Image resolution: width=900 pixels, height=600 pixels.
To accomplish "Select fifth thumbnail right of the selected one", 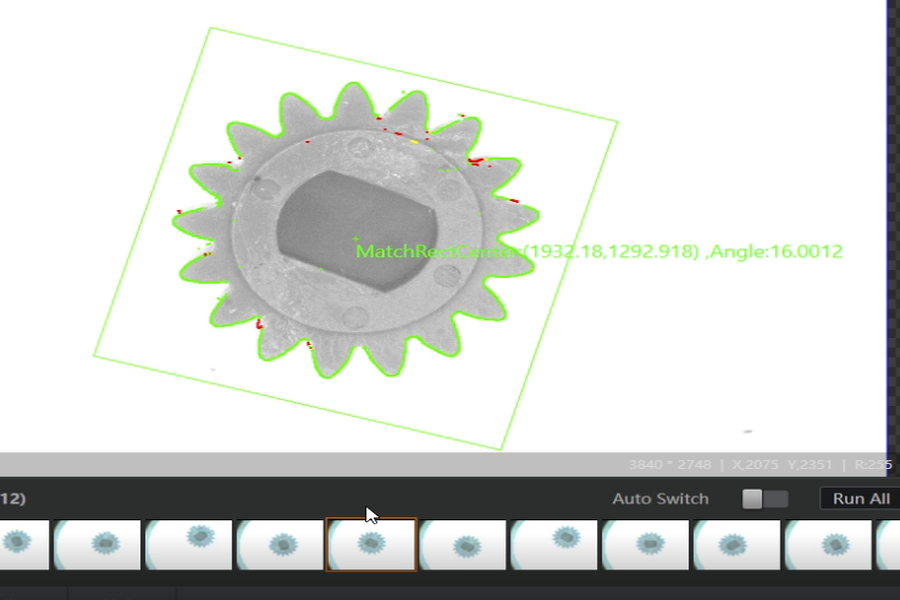I will [x=829, y=545].
